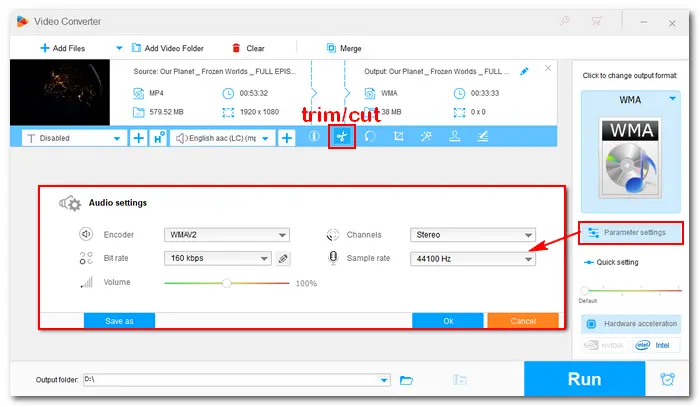The image size is (700, 407).
Task: Open the effects magic wand icon
Action: coord(426,136)
